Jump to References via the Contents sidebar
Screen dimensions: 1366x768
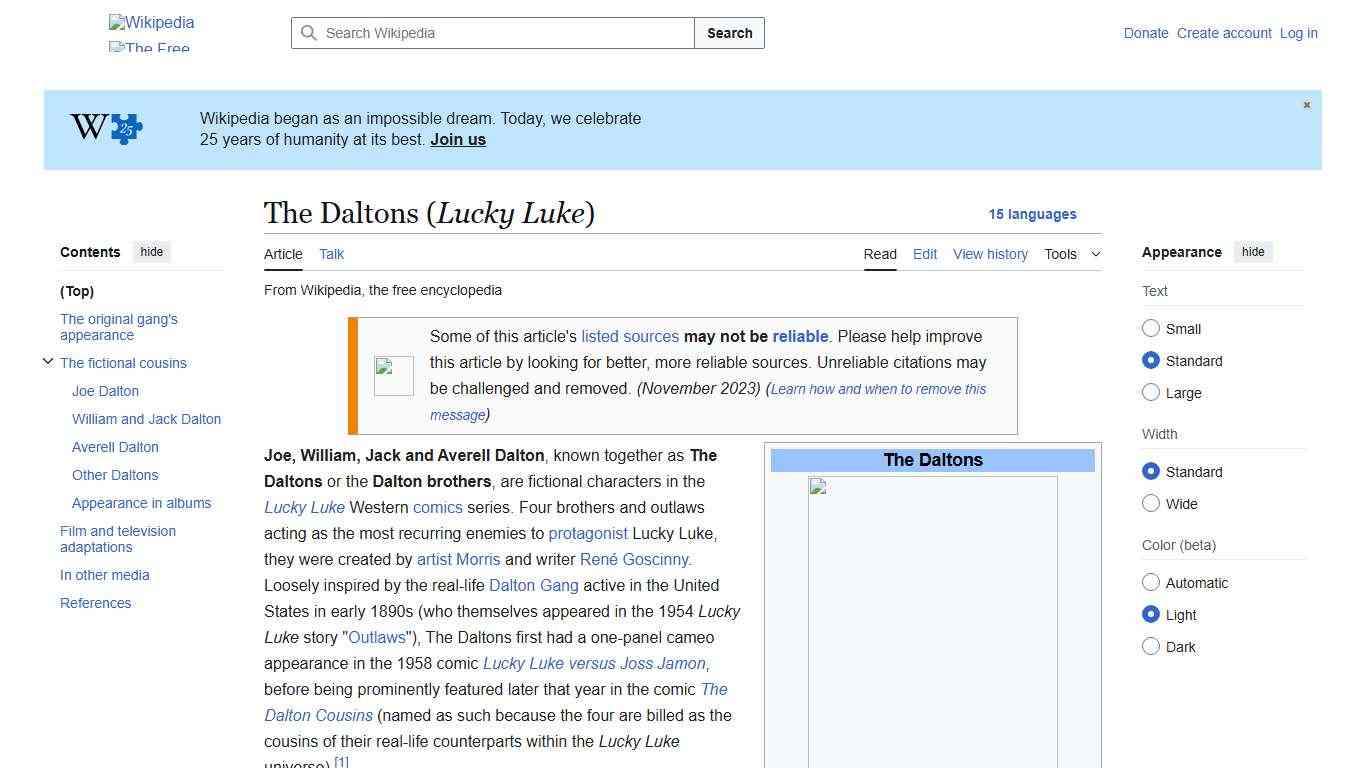click(95, 603)
